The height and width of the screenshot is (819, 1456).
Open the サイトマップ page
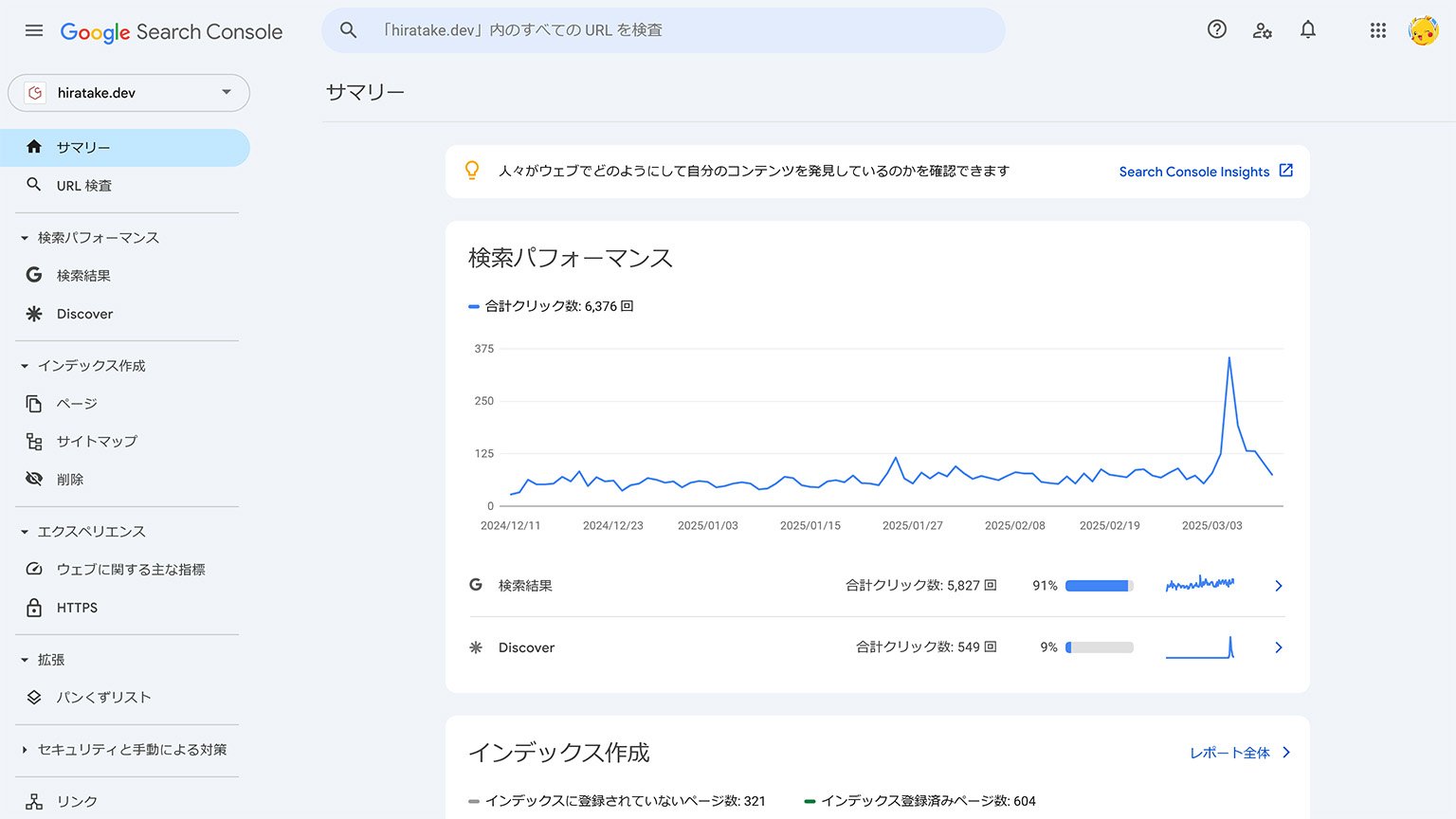click(125, 442)
